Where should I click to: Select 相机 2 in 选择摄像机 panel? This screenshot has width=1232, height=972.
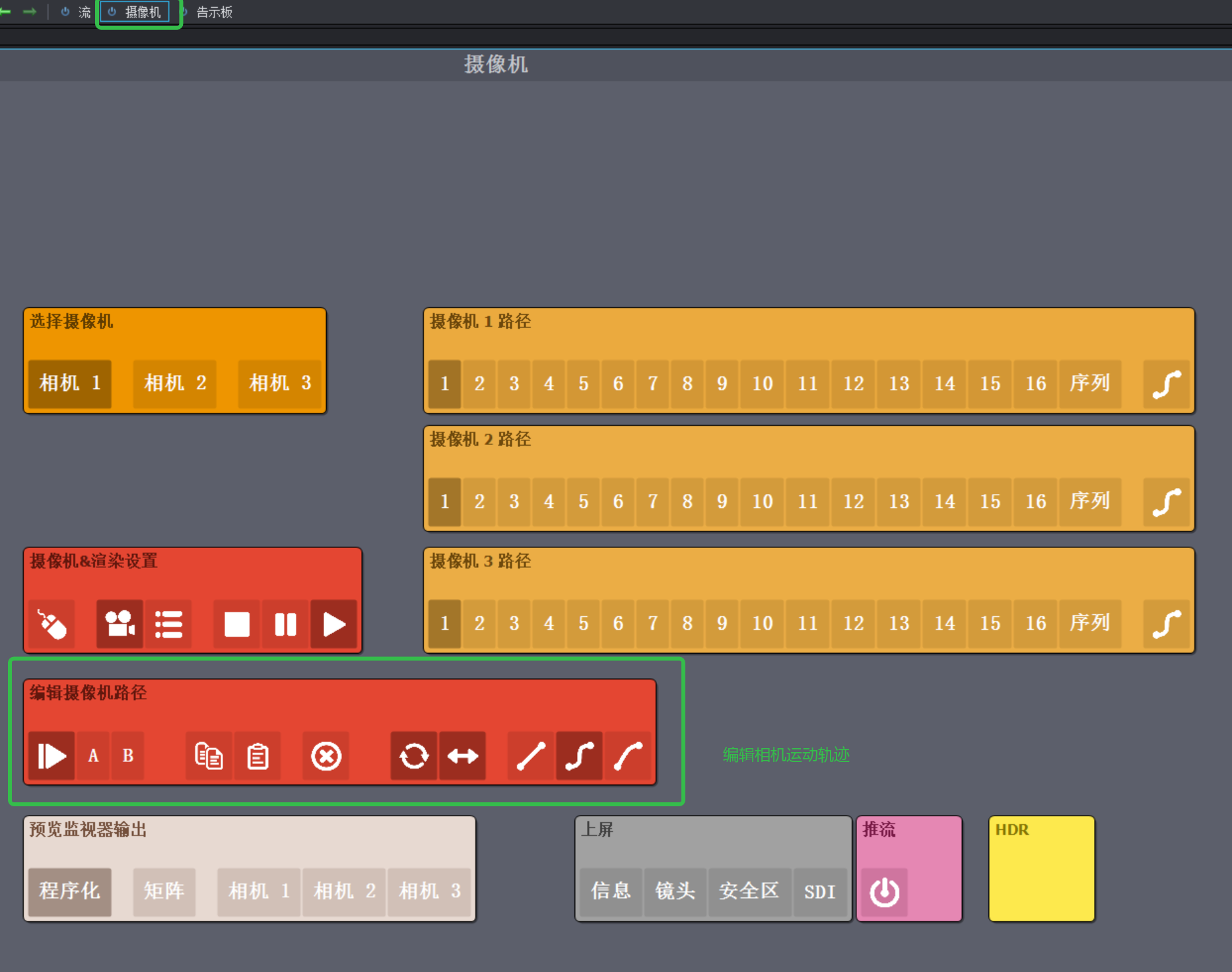click(x=175, y=383)
